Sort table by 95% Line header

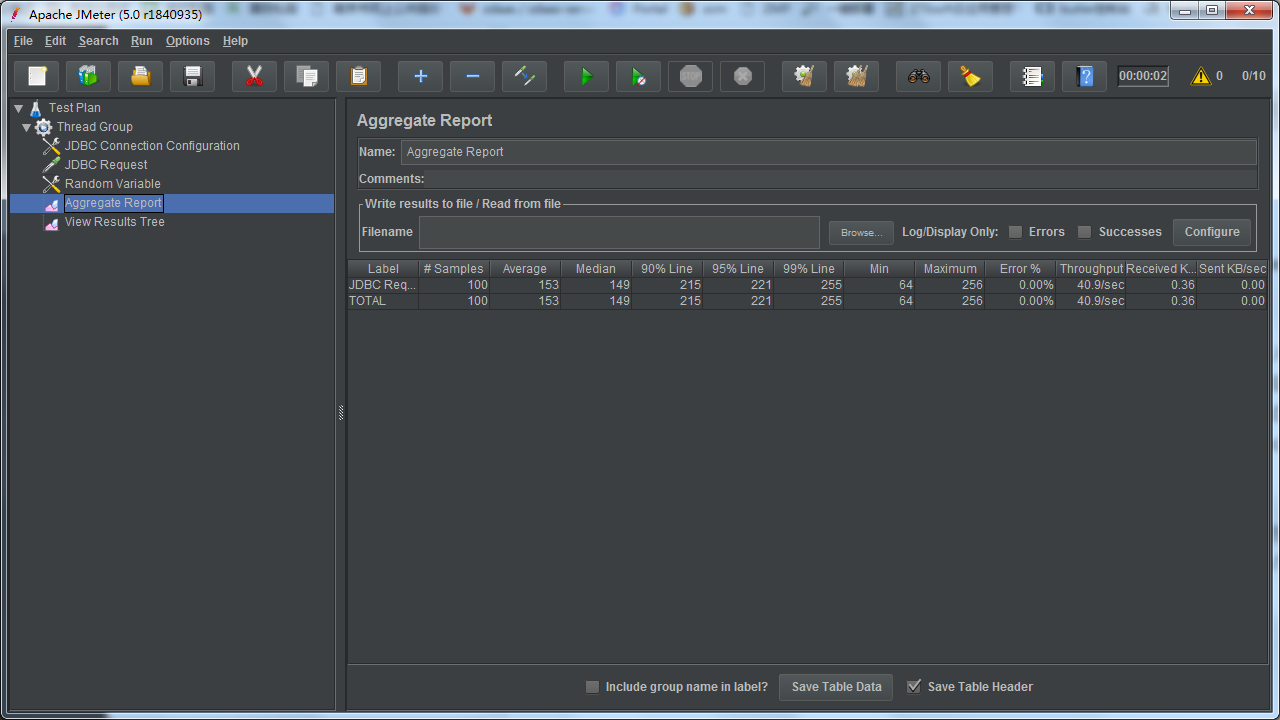[x=738, y=269]
